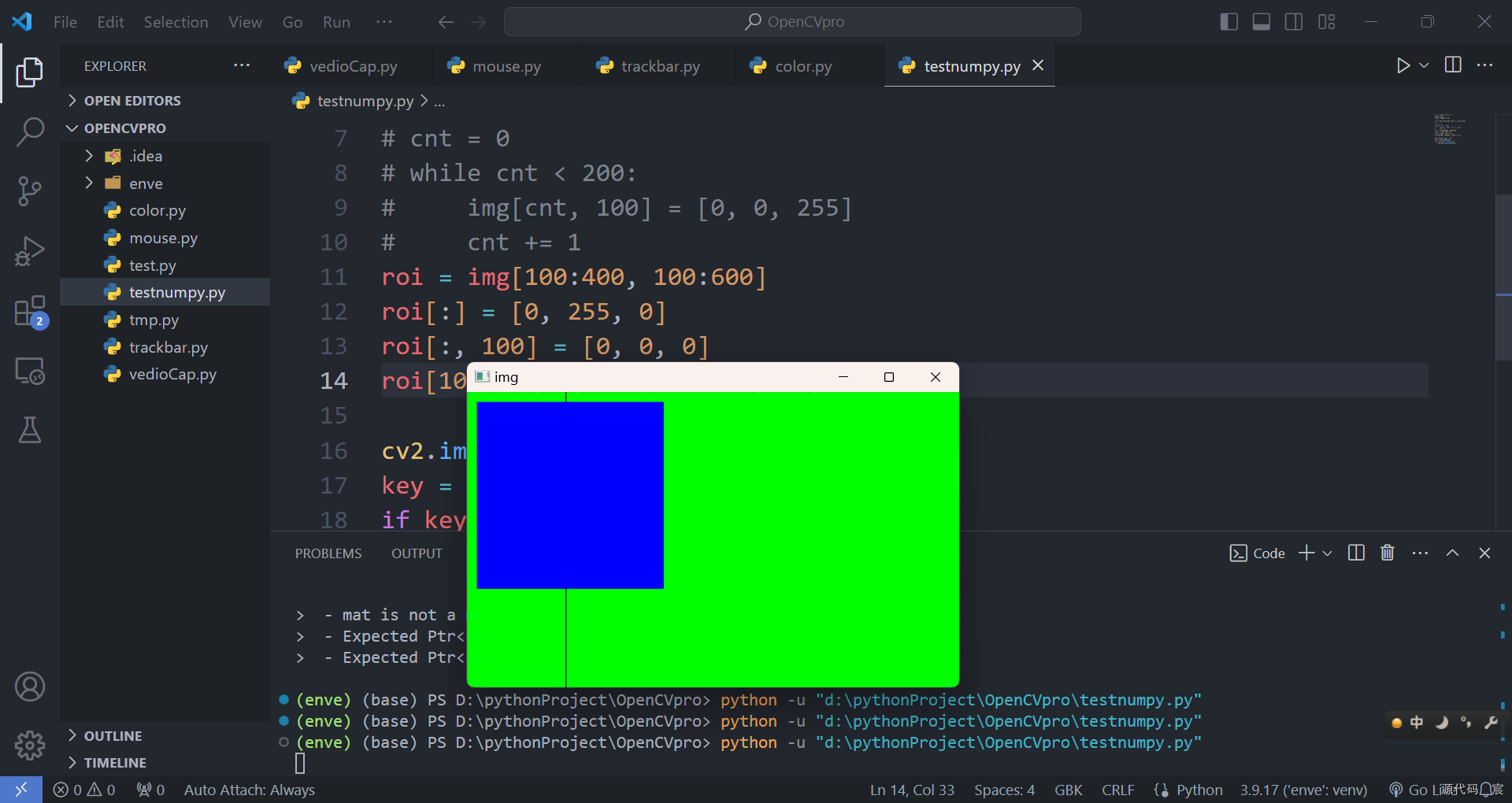Click Auto Attach: Always in status bar
The height and width of the screenshot is (803, 1512).
tap(250, 790)
